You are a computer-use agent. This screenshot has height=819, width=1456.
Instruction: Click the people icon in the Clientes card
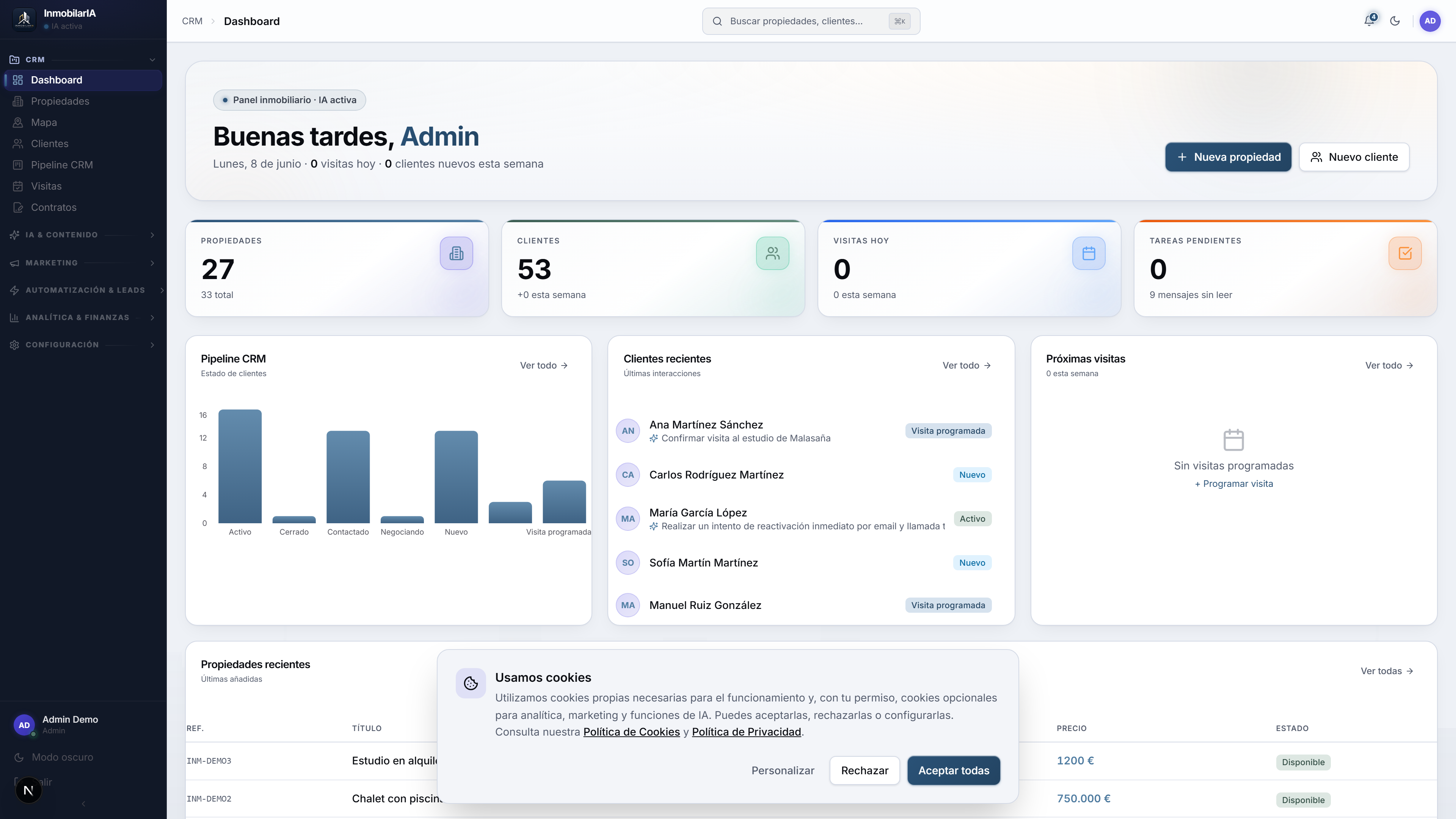click(773, 253)
